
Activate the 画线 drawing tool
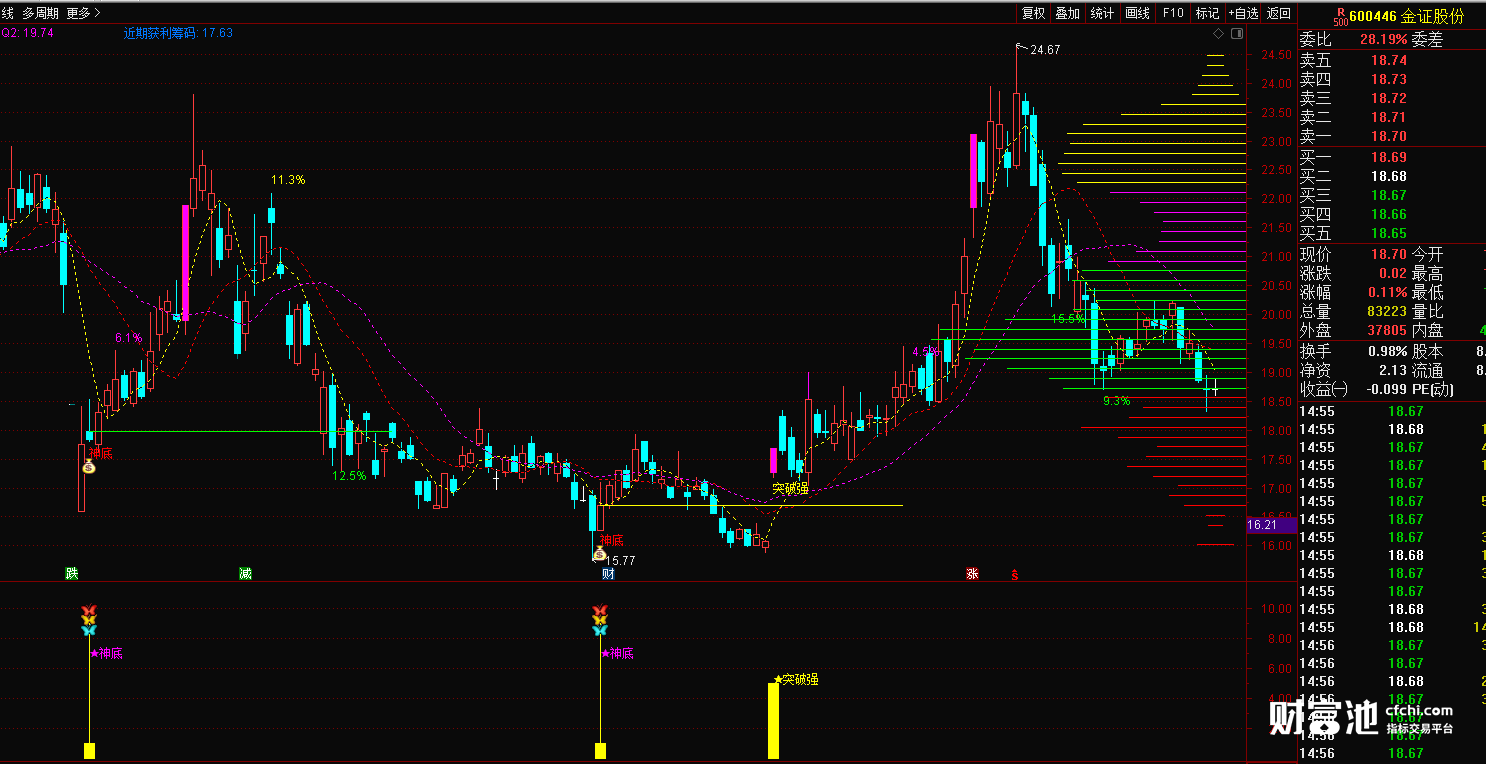coord(1138,13)
